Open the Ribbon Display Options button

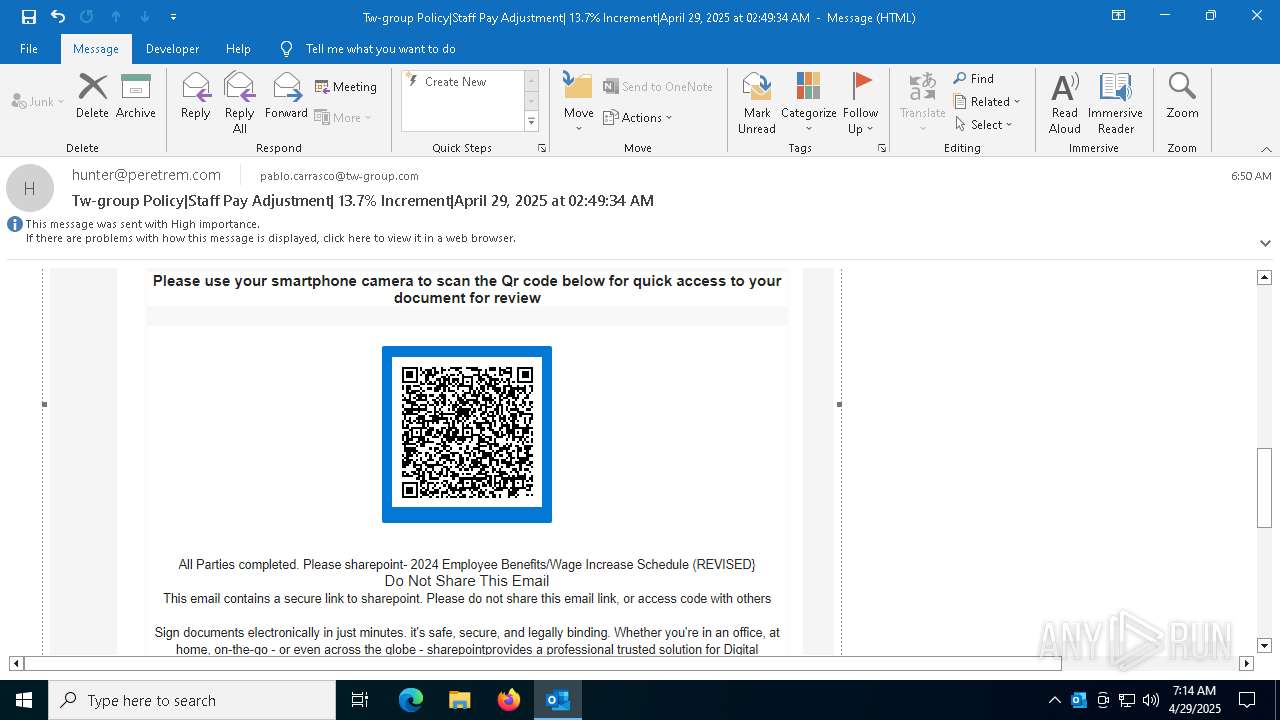[x=1119, y=16]
